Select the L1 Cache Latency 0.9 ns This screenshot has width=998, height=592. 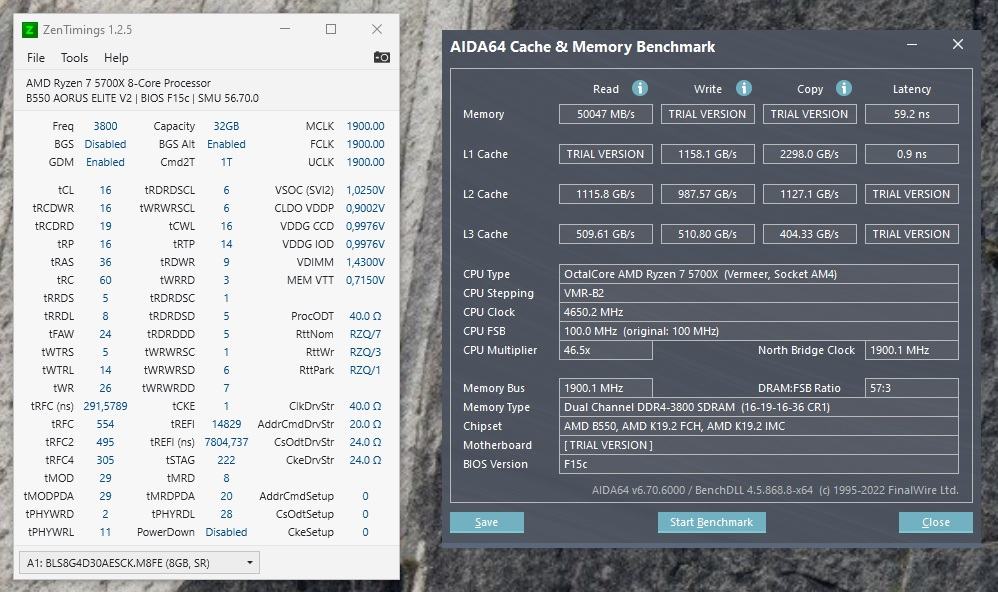tap(911, 154)
